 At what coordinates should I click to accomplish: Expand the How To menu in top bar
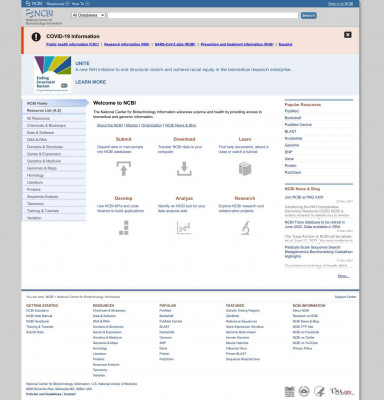(x=81, y=4)
